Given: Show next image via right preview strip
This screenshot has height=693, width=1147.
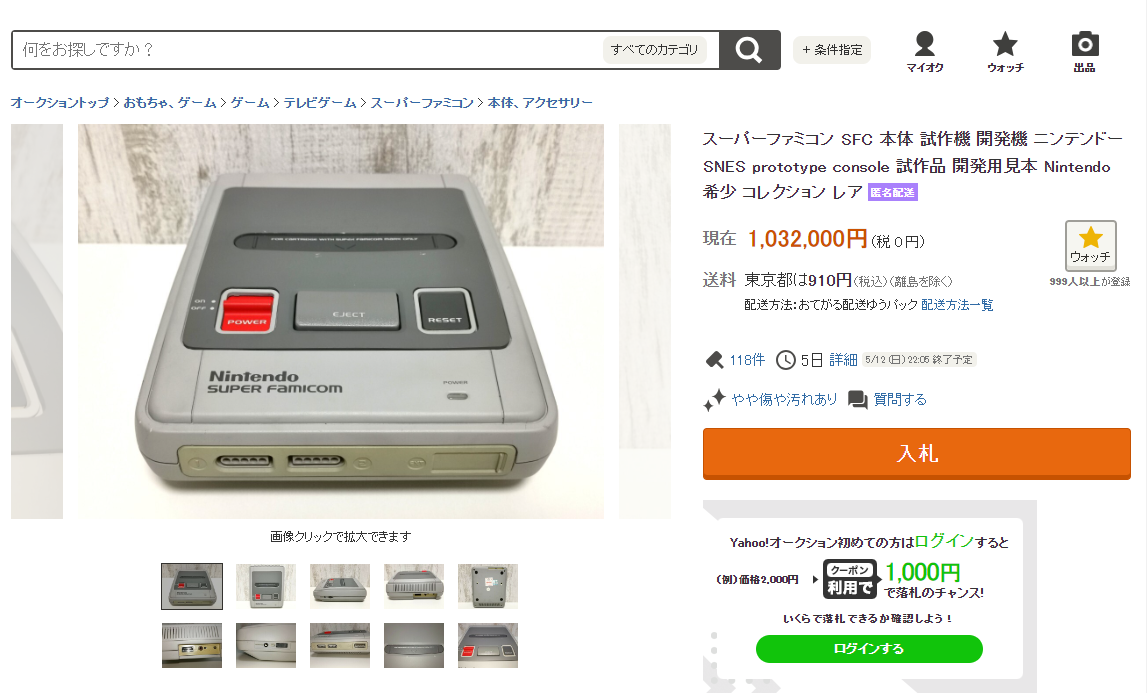Looking at the screenshot, I should [644, 321].
